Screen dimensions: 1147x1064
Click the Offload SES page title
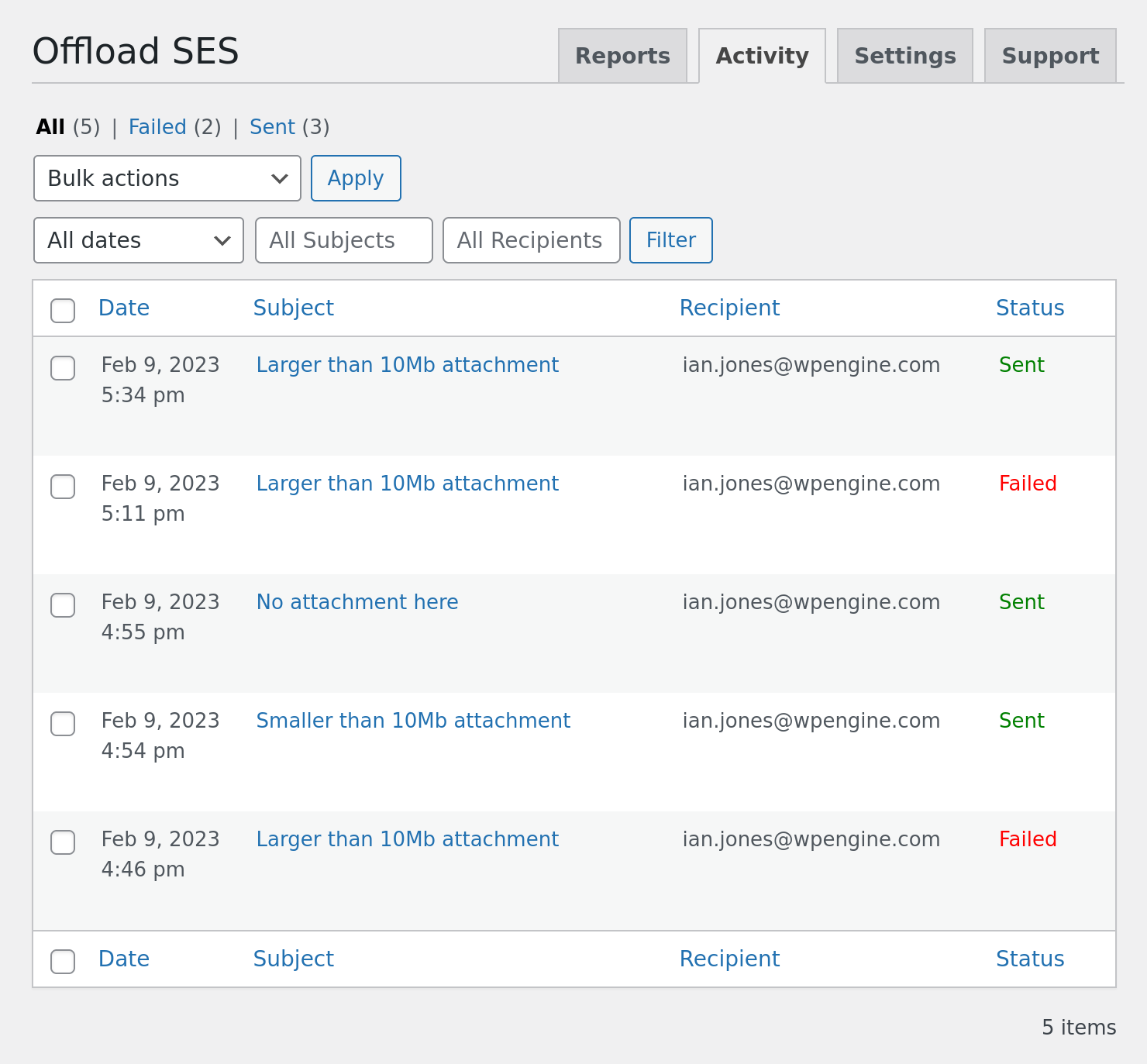[136, 52]
